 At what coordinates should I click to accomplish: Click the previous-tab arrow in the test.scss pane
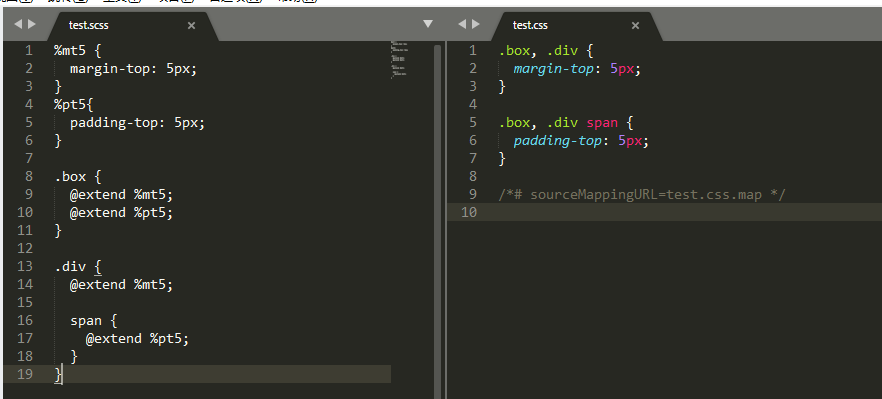tap(17, 24)
